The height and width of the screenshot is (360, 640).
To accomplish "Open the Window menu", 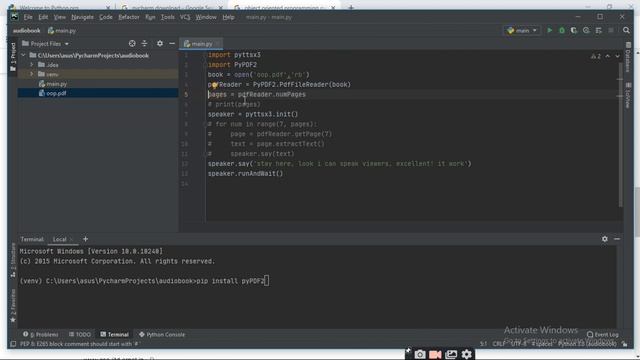I will [x=206, y=17].
